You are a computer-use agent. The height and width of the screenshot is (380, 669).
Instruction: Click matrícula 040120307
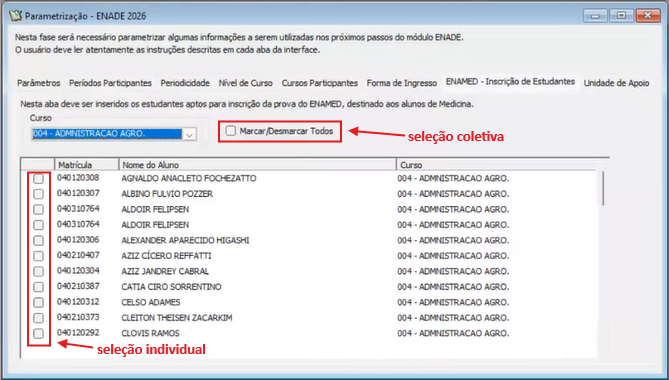(78, 193)
